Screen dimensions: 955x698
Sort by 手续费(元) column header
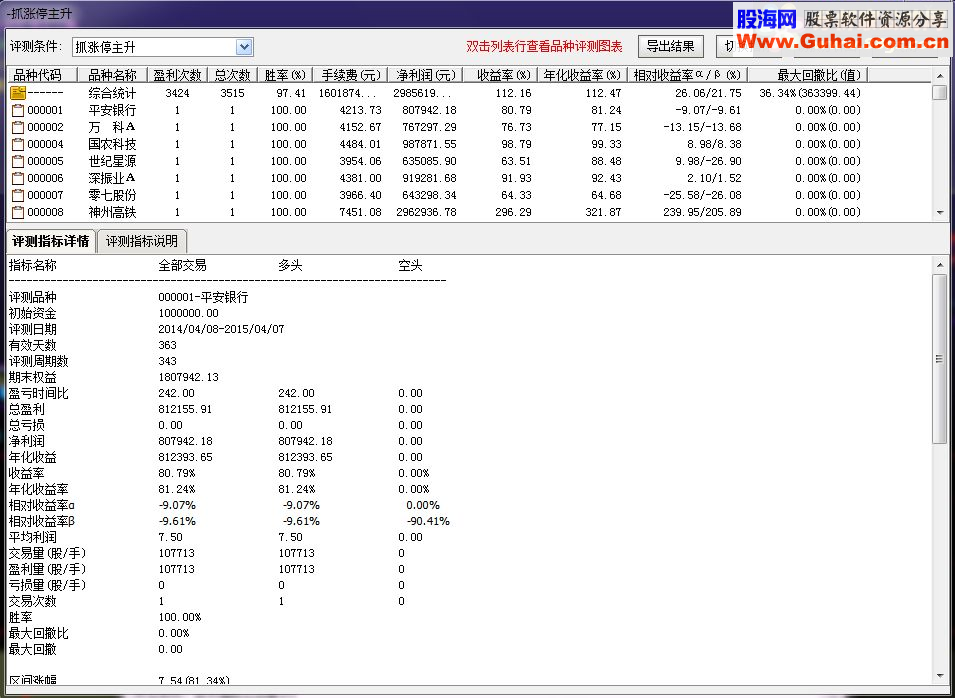[350, 75]
